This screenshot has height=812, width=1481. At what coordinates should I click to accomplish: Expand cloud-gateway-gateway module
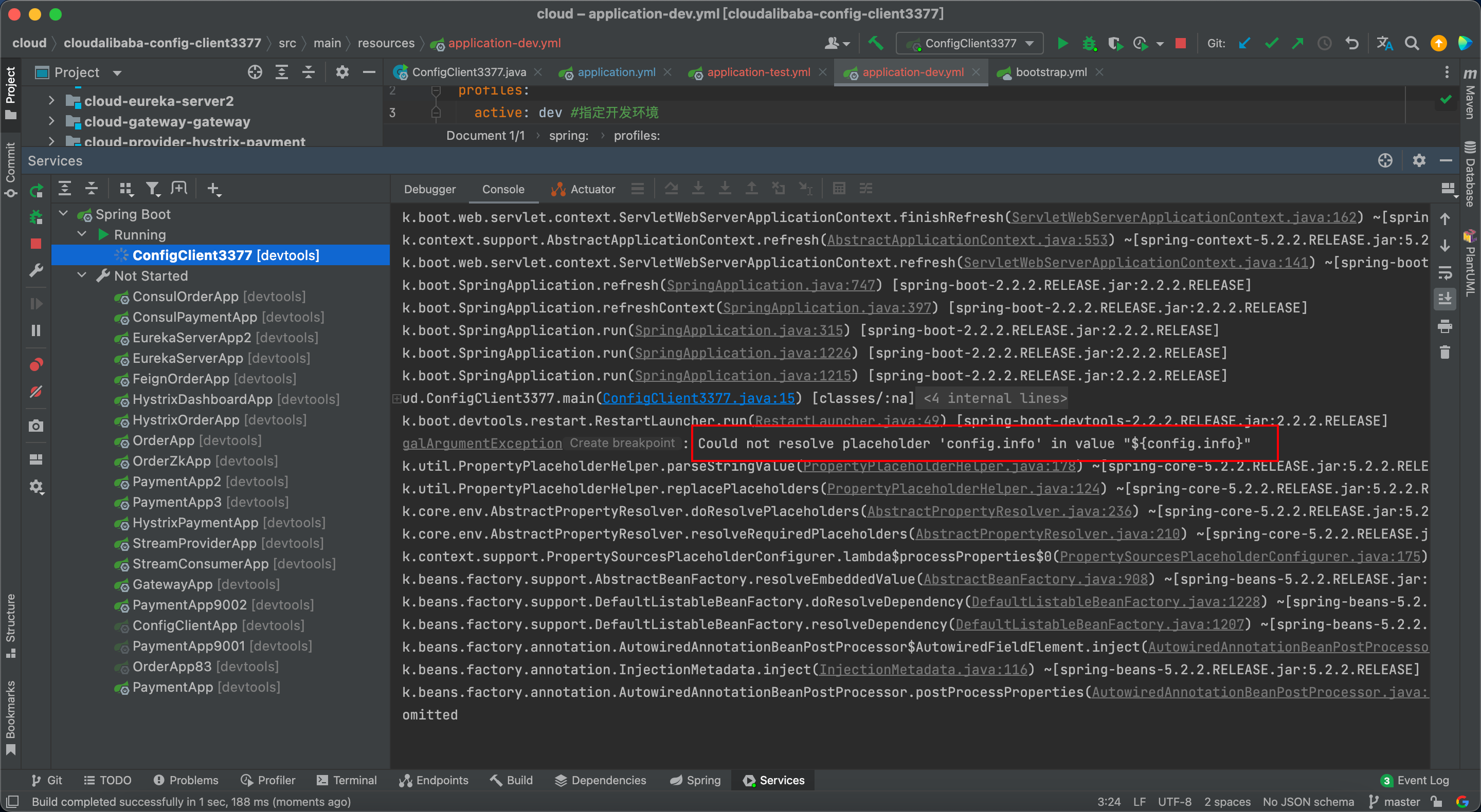(x=52, y=121)
